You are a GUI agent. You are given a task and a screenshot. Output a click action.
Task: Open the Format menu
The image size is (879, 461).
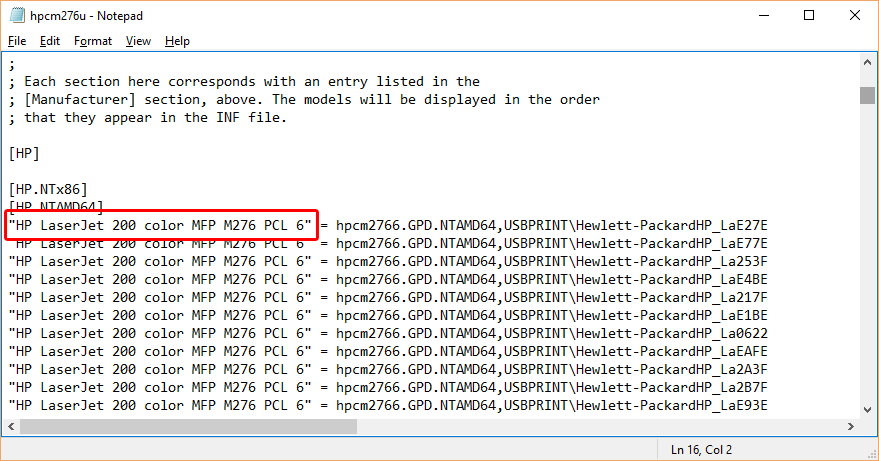pos(92,41)
